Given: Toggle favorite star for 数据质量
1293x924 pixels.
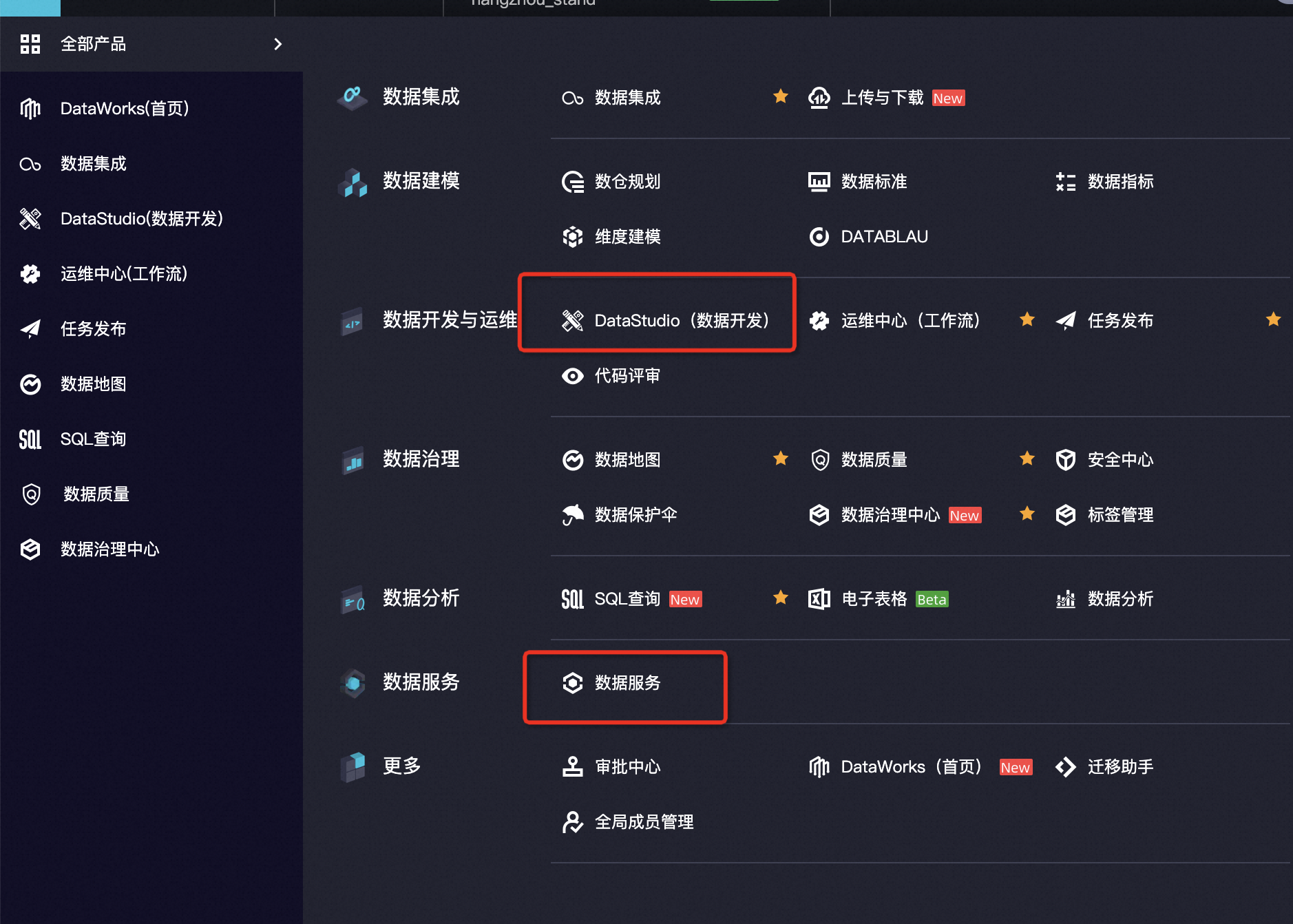Looking at the screenshot, I should tap(1027, 459).
